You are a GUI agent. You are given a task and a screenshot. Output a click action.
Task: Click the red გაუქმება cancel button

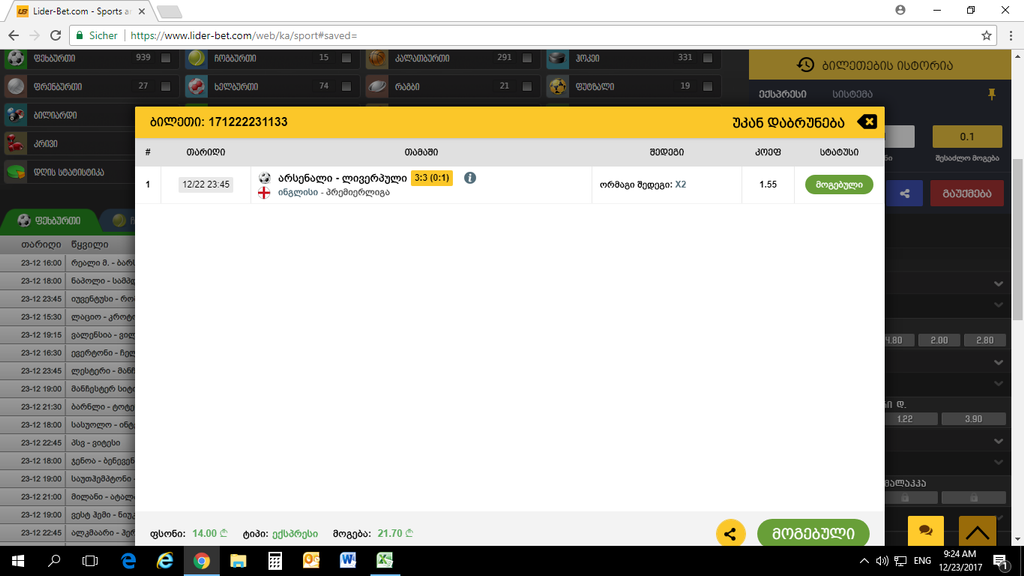[x=967, y=193]
